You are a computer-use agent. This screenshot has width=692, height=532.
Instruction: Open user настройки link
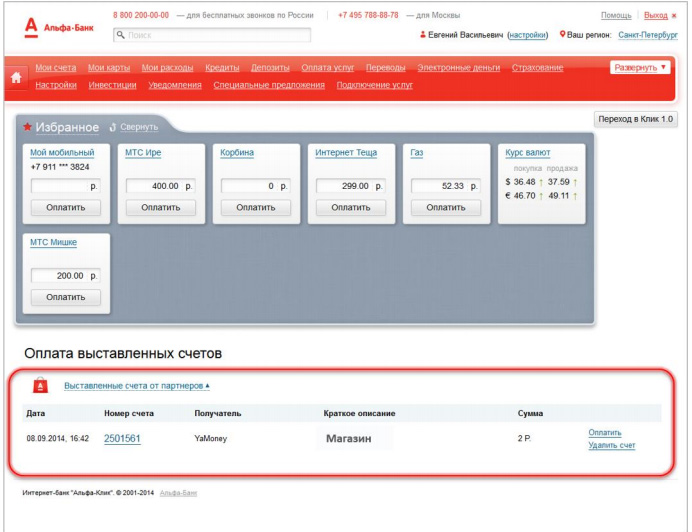pyautogui.click(x=528, y=35)
